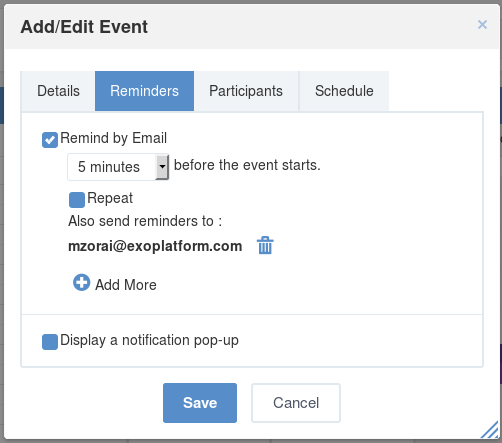Screen dimensions: 502x443
Task: Tick the Display a notification pop-up checkbox
Action: pos(50,342)
